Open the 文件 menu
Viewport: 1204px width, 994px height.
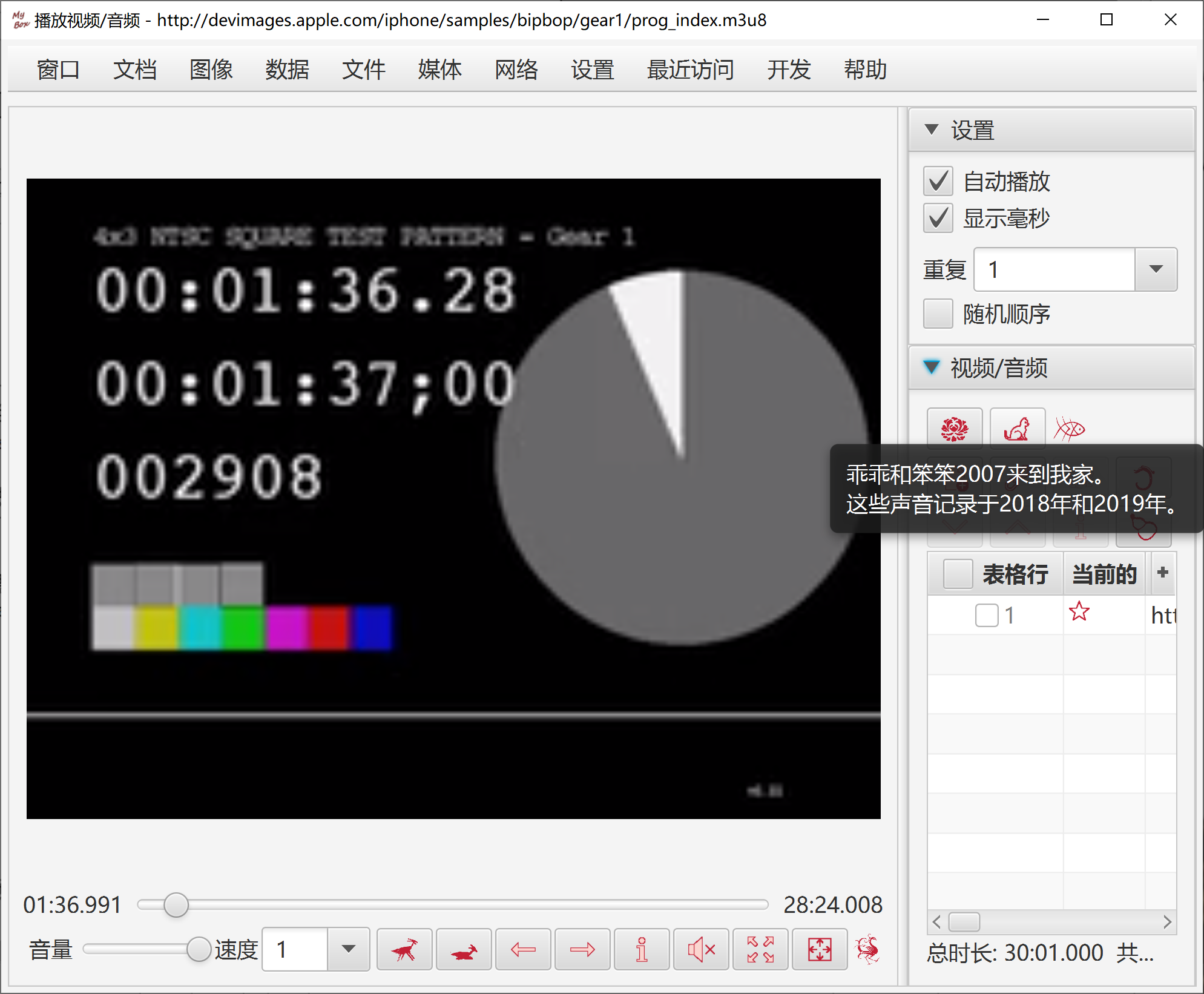(363, 70)
